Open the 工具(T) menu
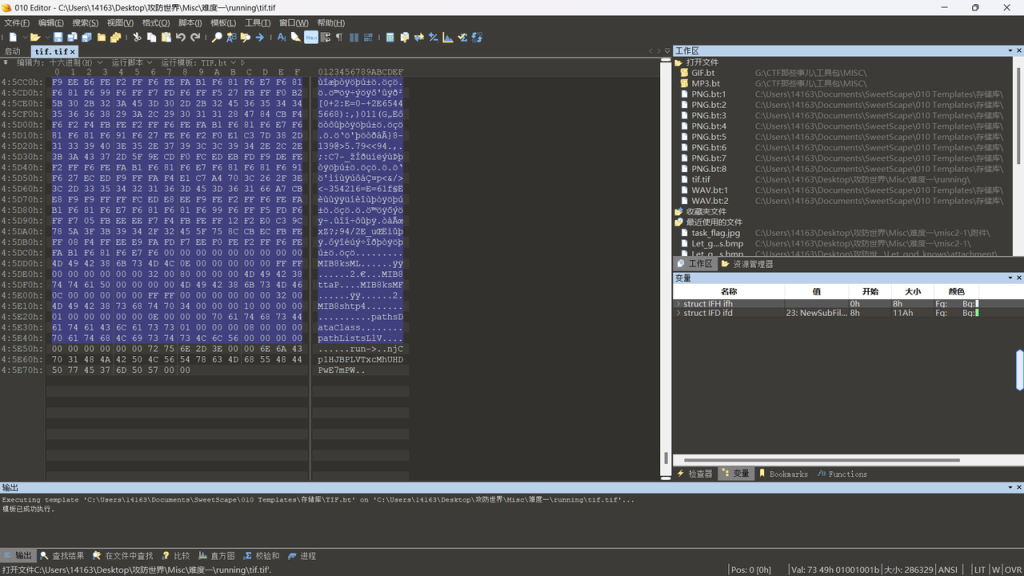Screen dimensions: 1024x576 click(257, 23)
